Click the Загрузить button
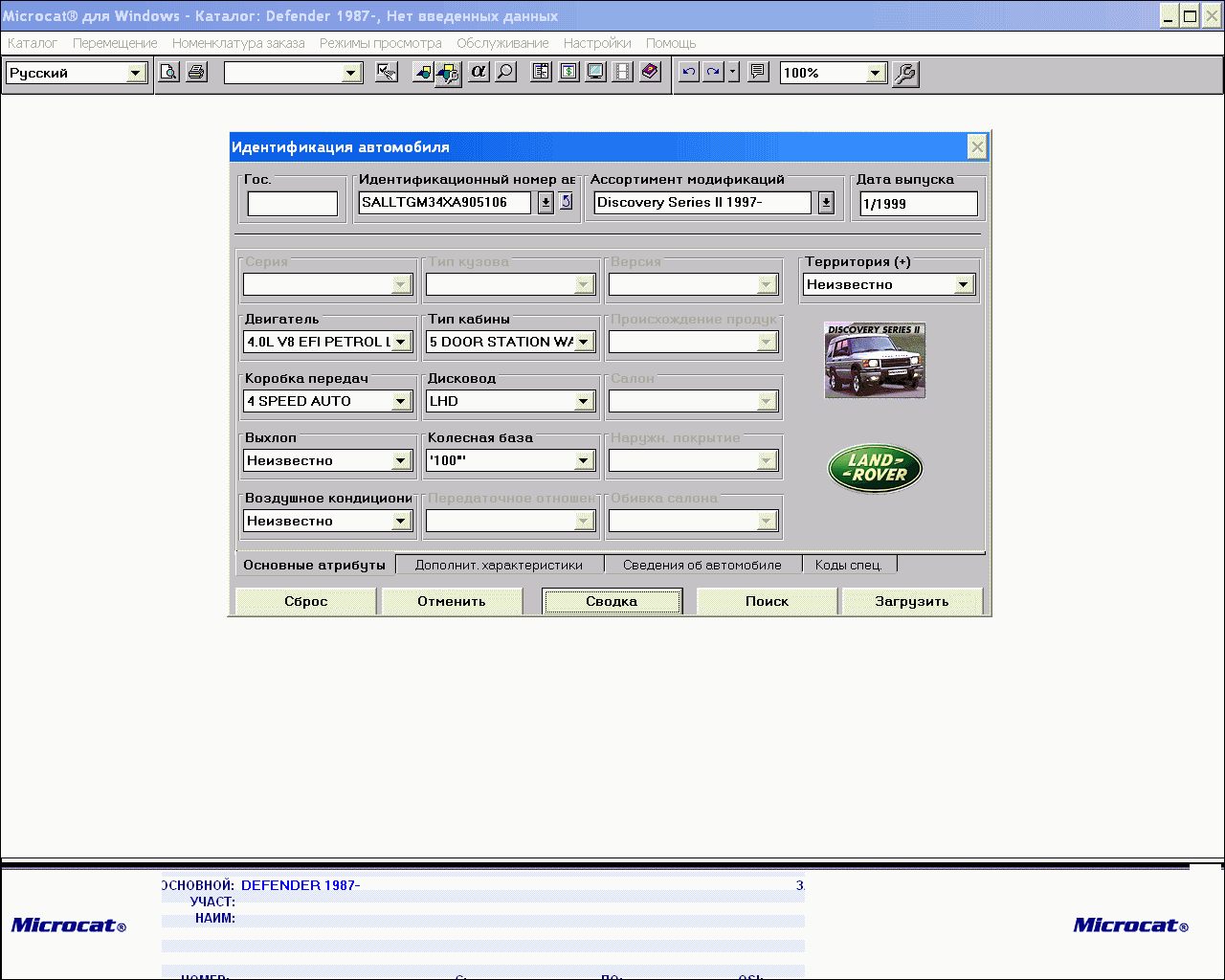 pyautogui.click(x=912, y=601)
